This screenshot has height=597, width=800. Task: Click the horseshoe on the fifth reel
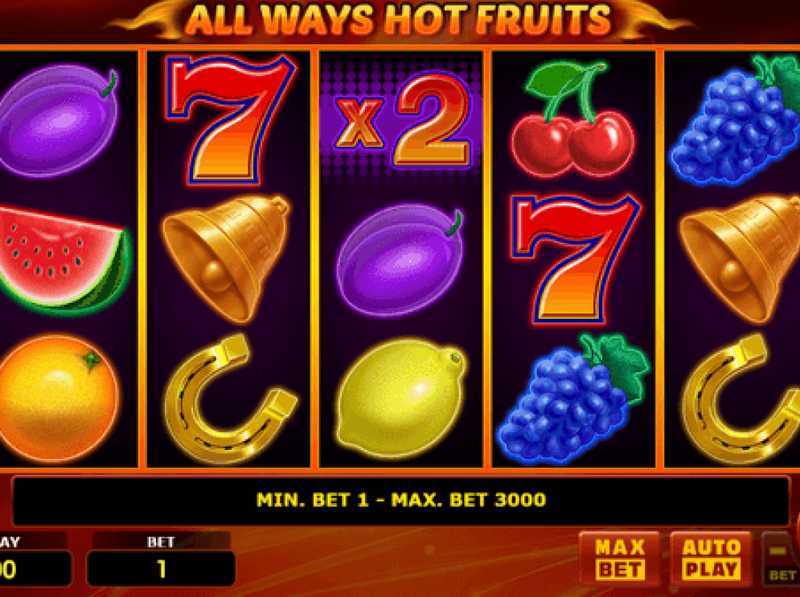point(741,399)
